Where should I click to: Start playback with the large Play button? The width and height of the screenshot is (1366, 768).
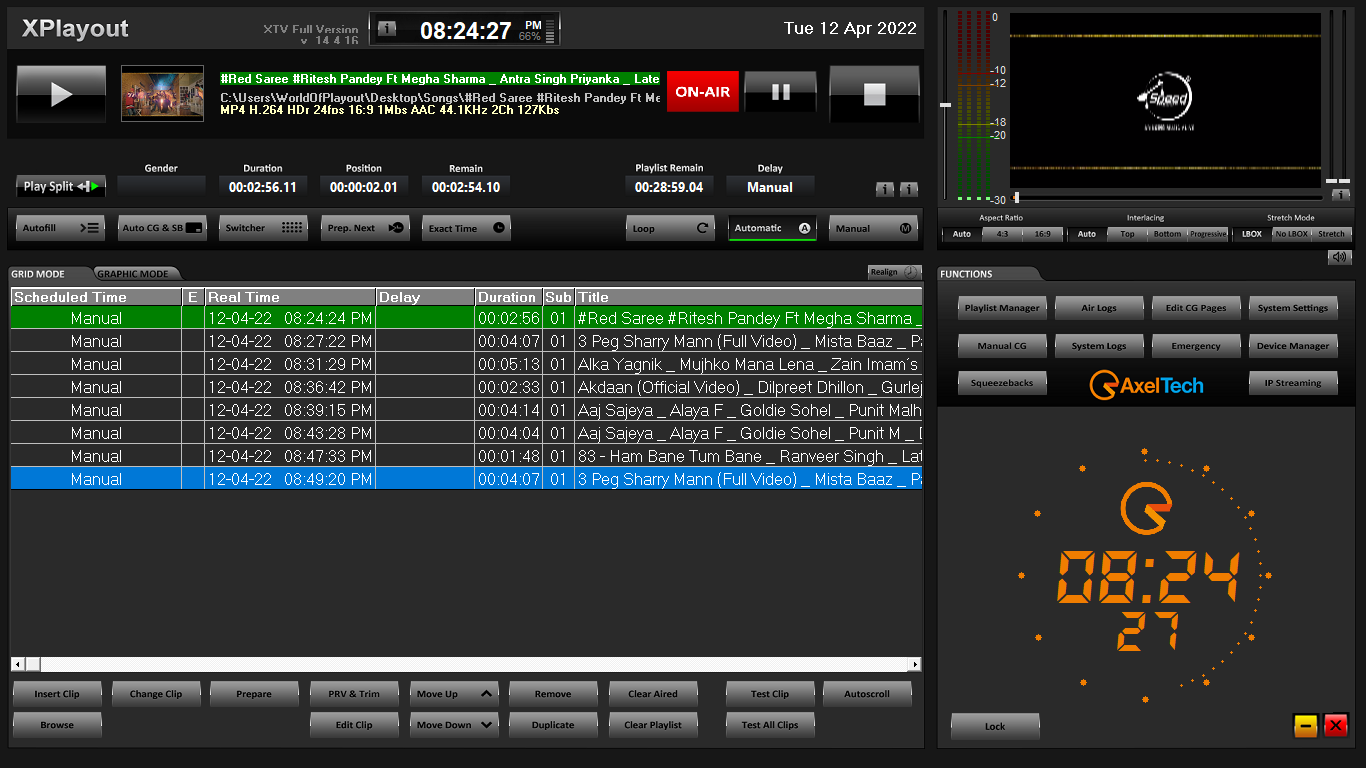[x=61, y=94]
